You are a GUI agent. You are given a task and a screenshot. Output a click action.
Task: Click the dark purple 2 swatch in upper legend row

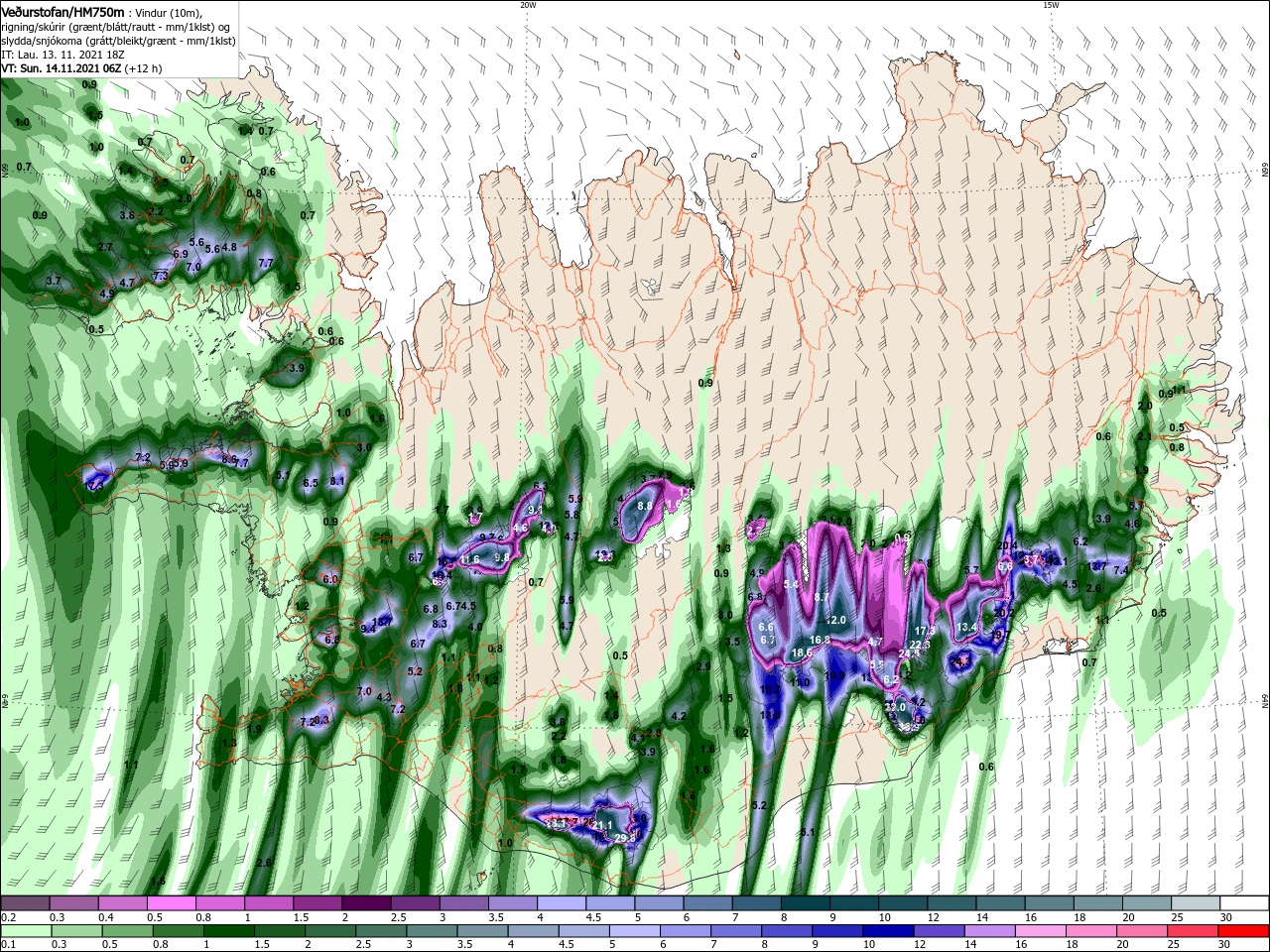click(366, 903)
